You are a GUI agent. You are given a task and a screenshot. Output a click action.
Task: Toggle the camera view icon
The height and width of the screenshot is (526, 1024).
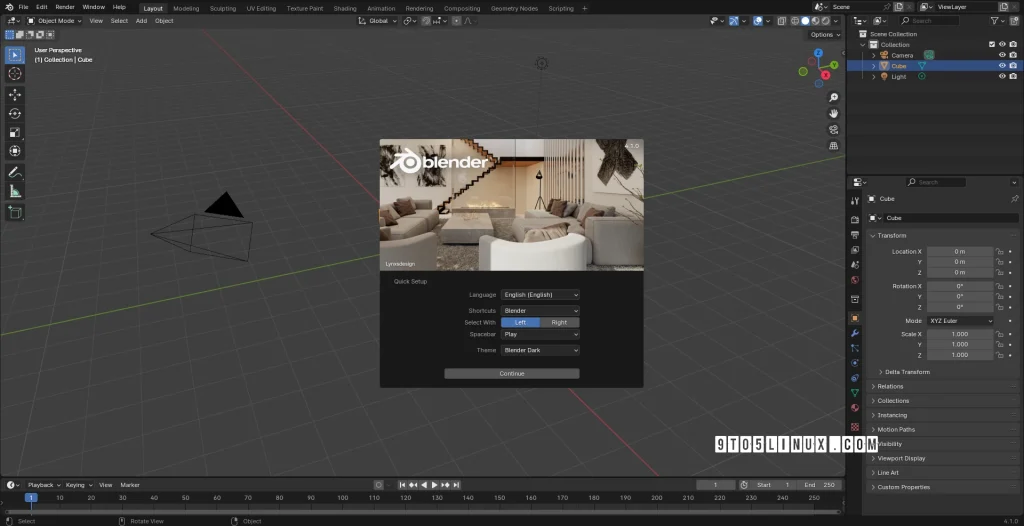pos(833,129)
